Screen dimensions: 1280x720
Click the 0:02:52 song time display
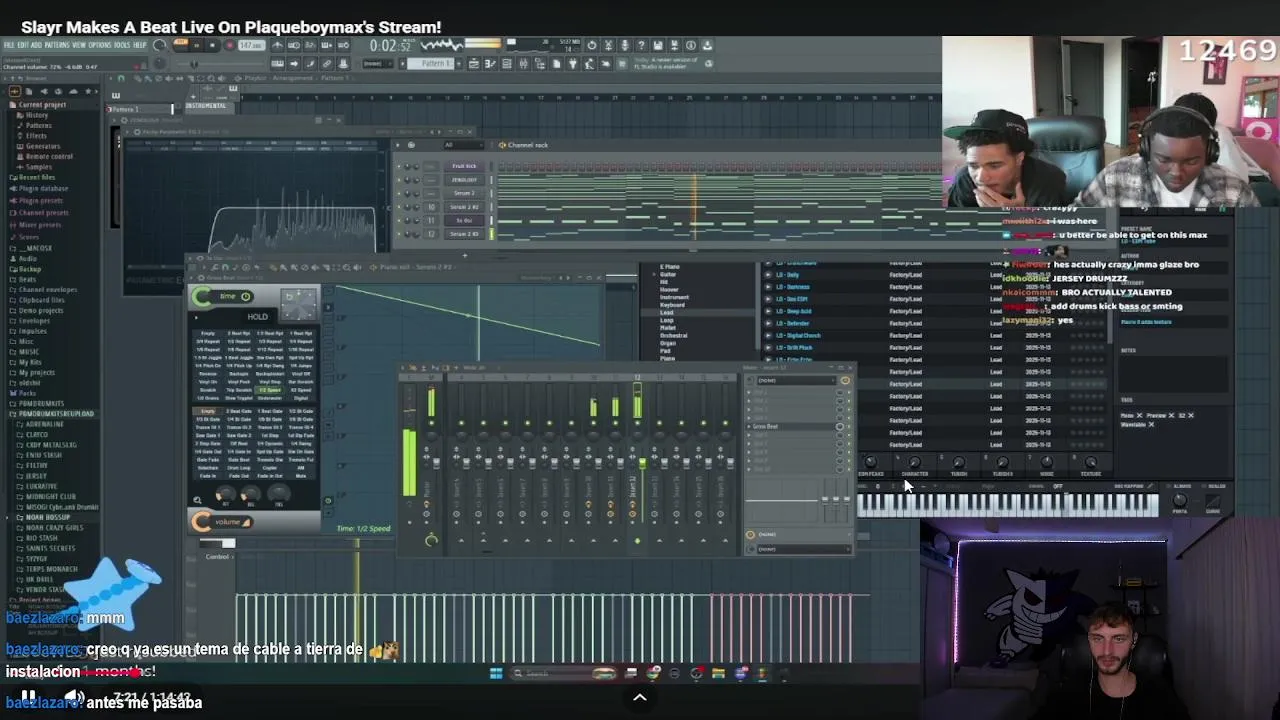[x=390, y=45]
